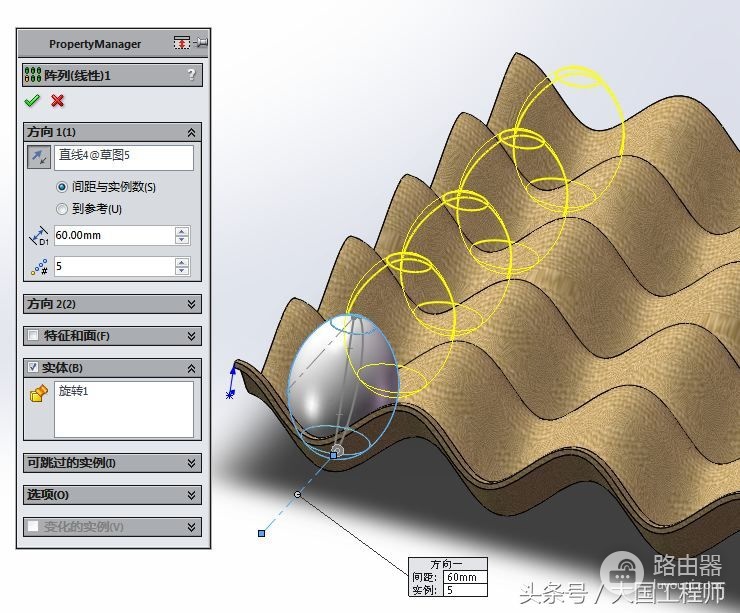The image size is (740, 613).
Task: Click the 60.00mm spacing input field
Action: coord(115,235)
